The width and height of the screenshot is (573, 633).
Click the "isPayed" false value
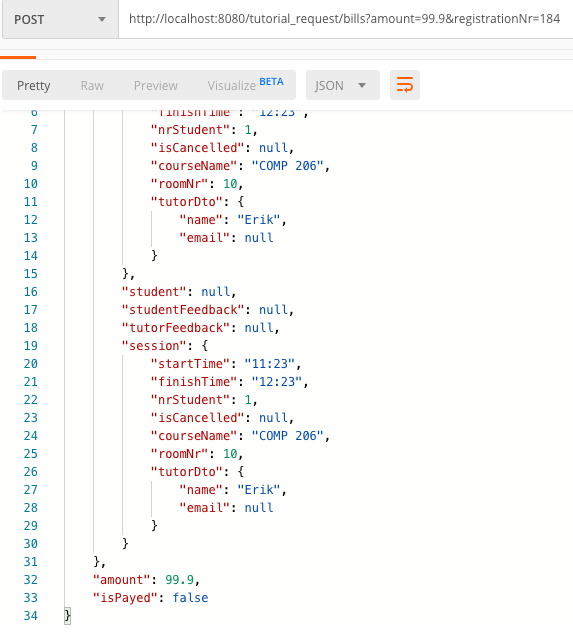click(x=190, y=598)
